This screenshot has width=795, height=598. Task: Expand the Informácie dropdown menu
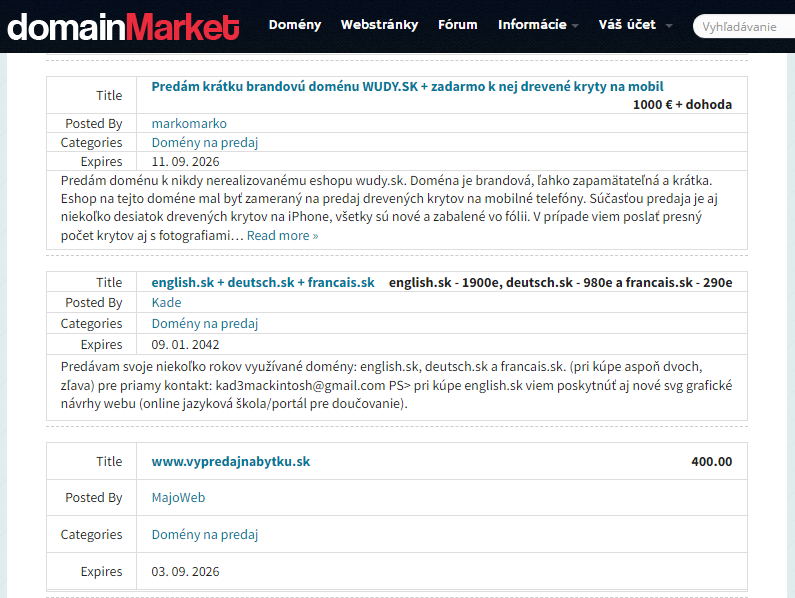[x=538, y=25]
